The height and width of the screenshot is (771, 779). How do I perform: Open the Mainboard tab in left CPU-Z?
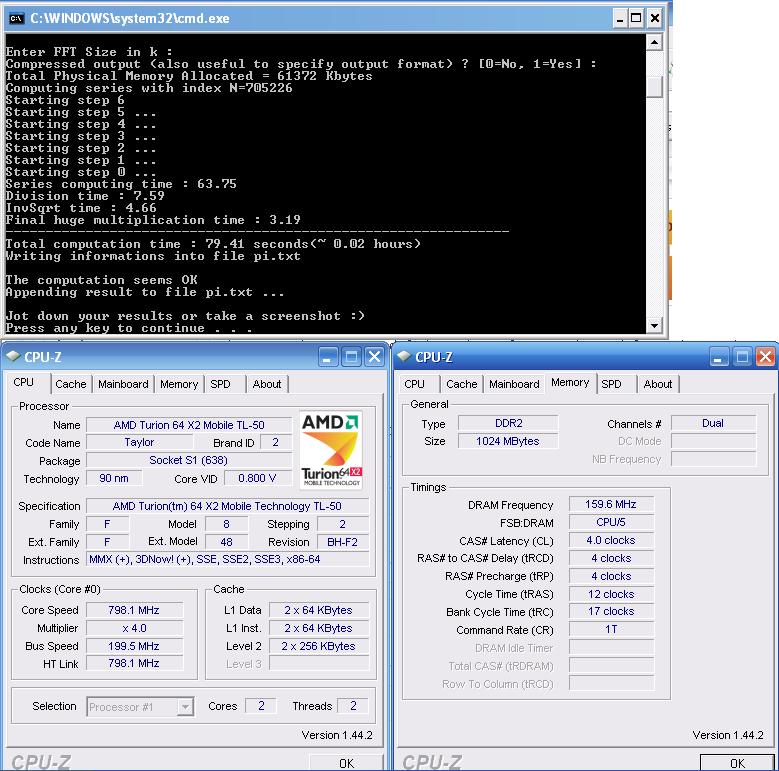point(123,384)
